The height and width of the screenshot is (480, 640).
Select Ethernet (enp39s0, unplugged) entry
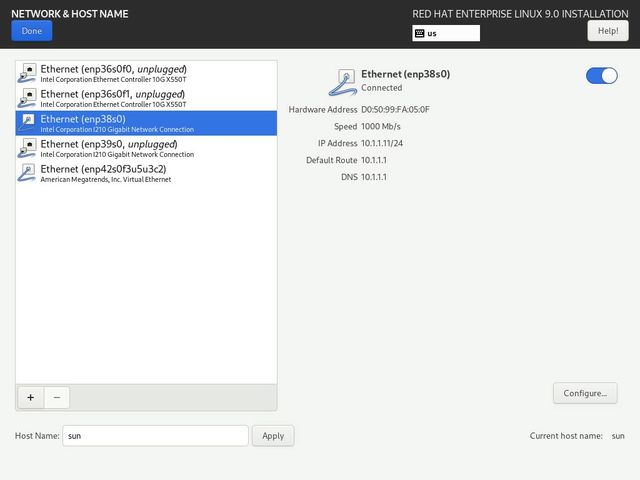[x=146, y=148]
